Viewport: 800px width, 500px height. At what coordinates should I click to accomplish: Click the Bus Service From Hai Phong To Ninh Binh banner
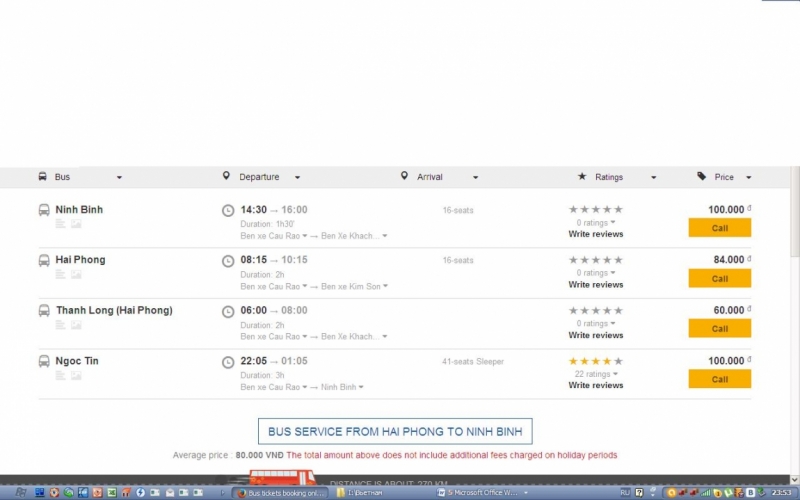(395, 431)
